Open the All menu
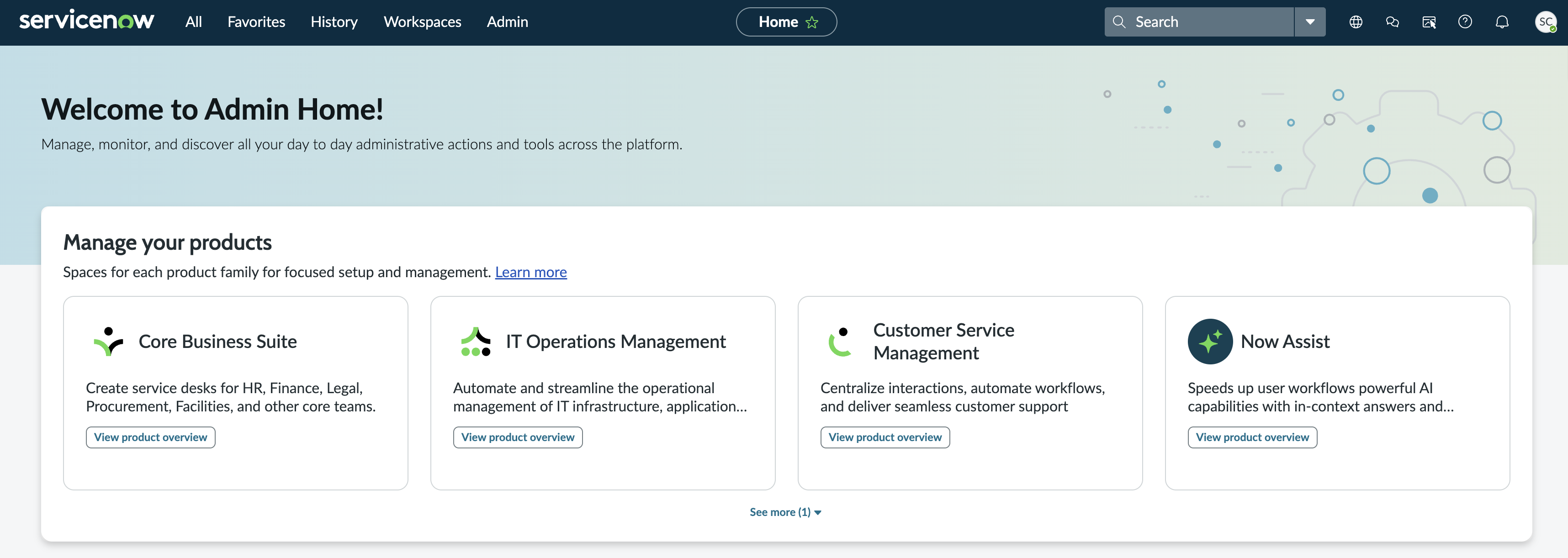This screenshot has width=1568, height=558. tap(194, 22)
